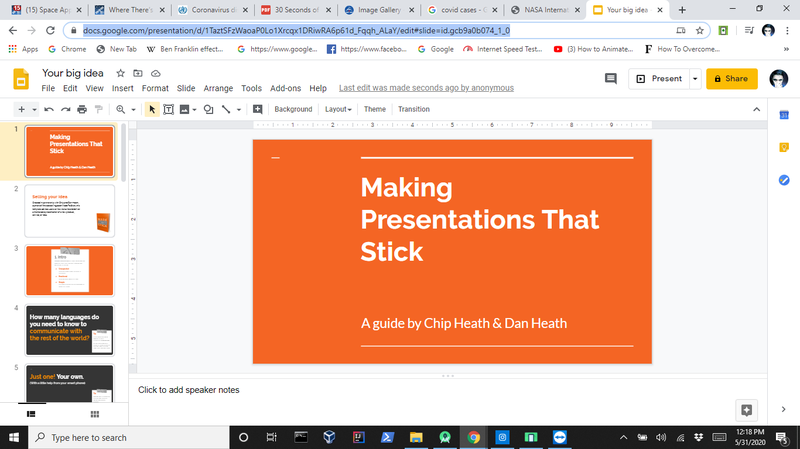
Task: Click the yellow Share button
Action: [x=731, y=78]
